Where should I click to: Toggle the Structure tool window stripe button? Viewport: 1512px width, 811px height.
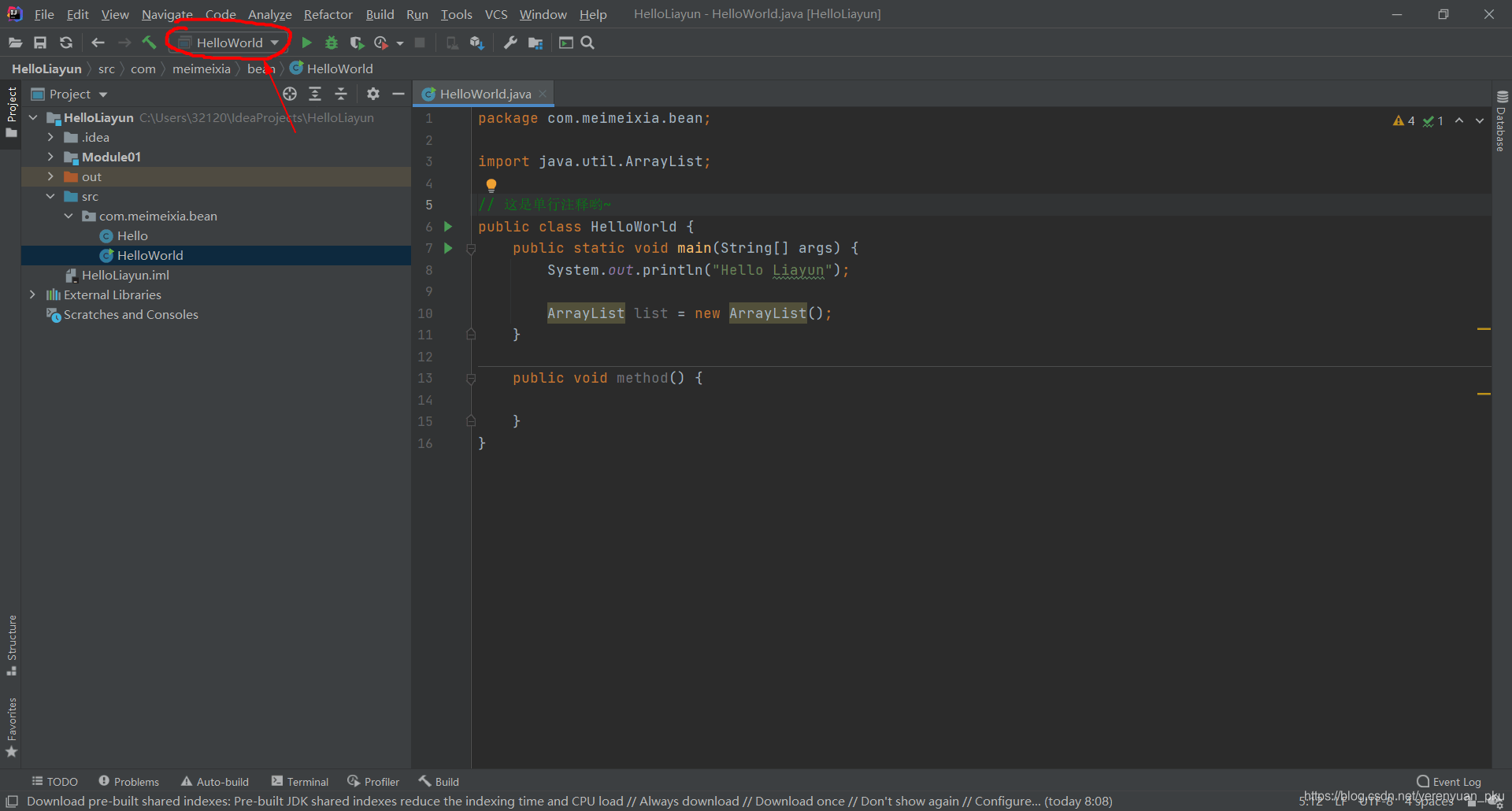[x=11, y=645]
